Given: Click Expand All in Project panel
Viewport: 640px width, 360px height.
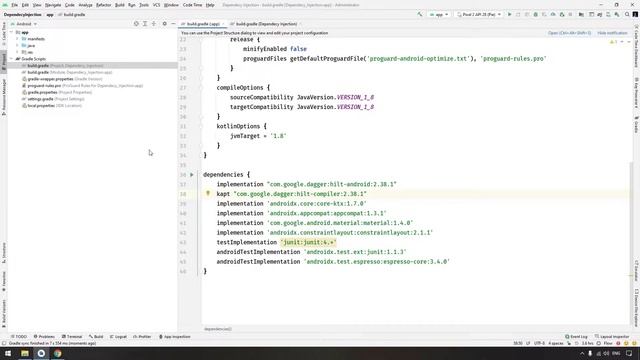Looking at the screenshot, I should pos(145,24).
